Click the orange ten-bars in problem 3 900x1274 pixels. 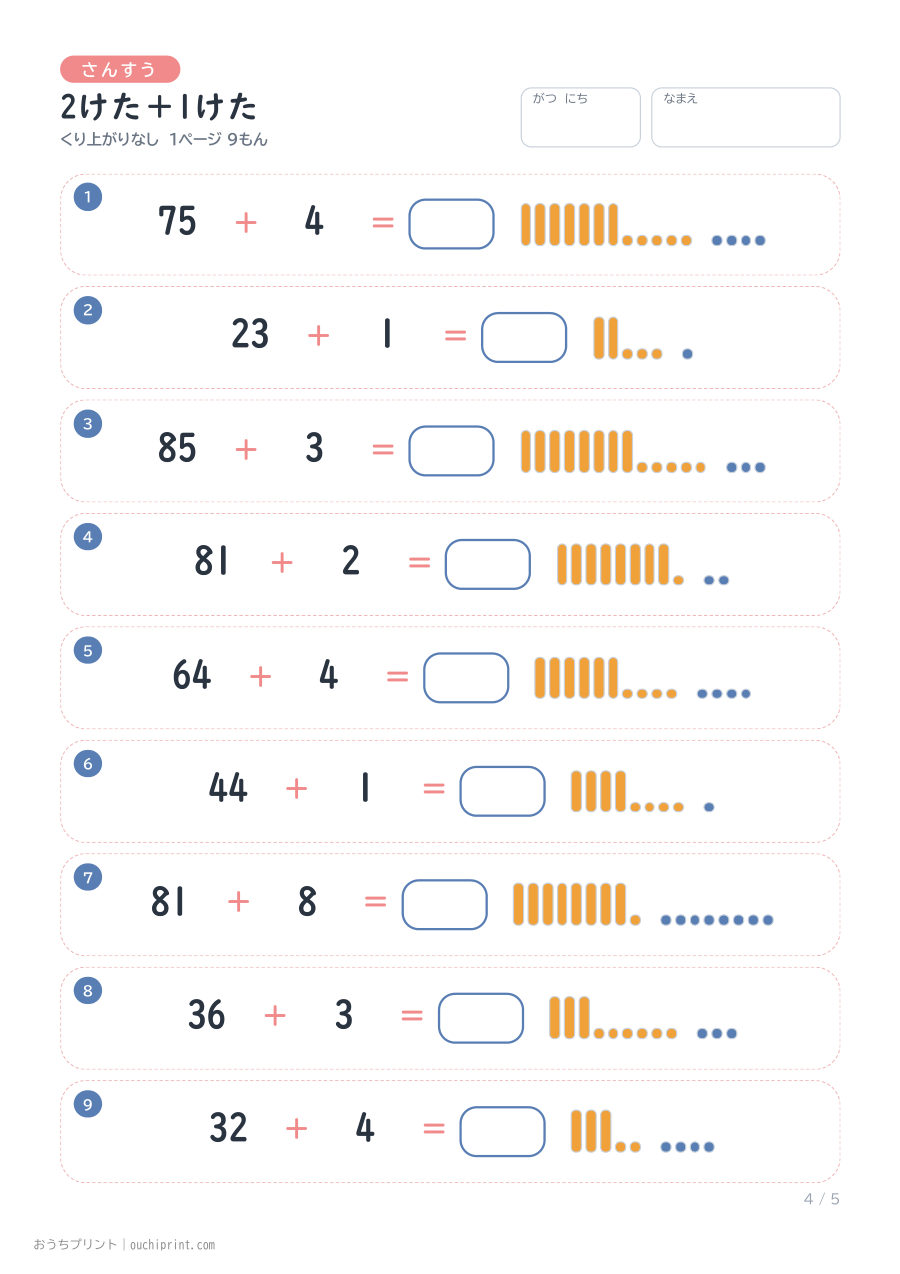(577, 451)
